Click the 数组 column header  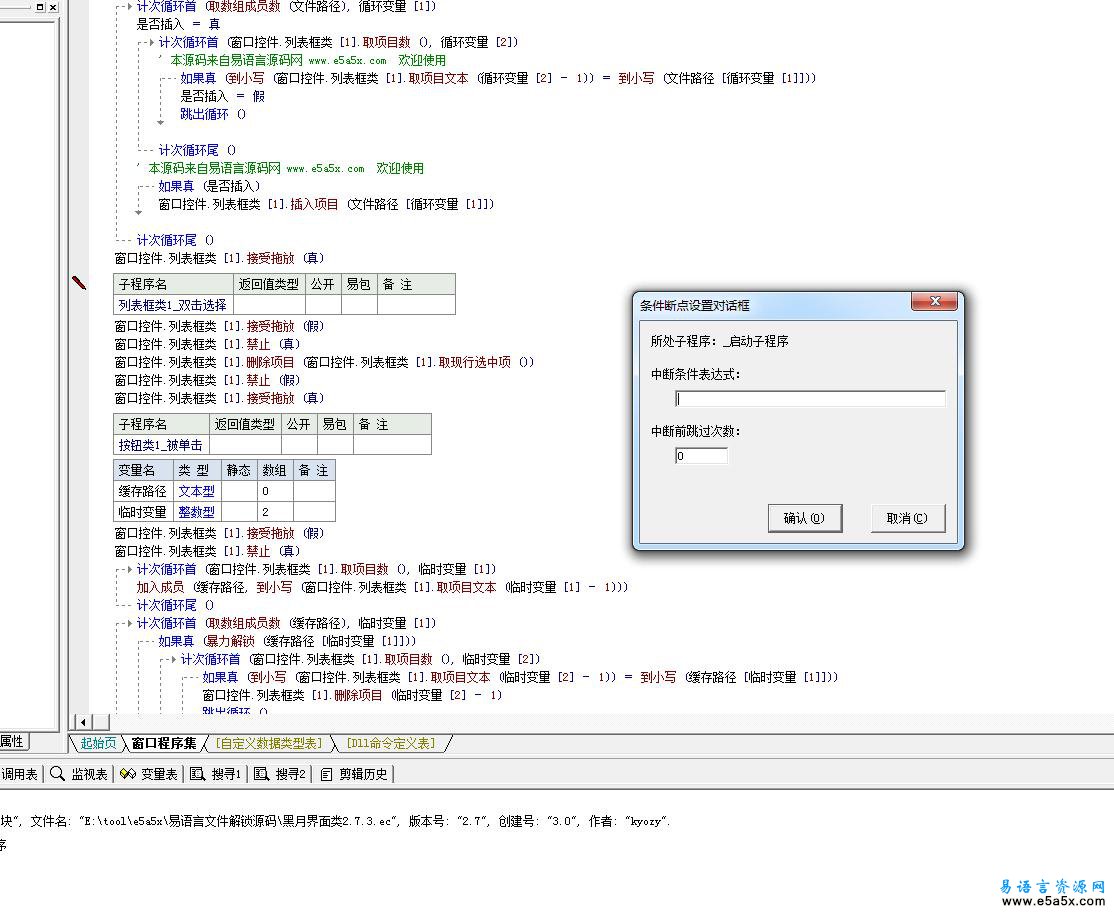pos(275,471)
